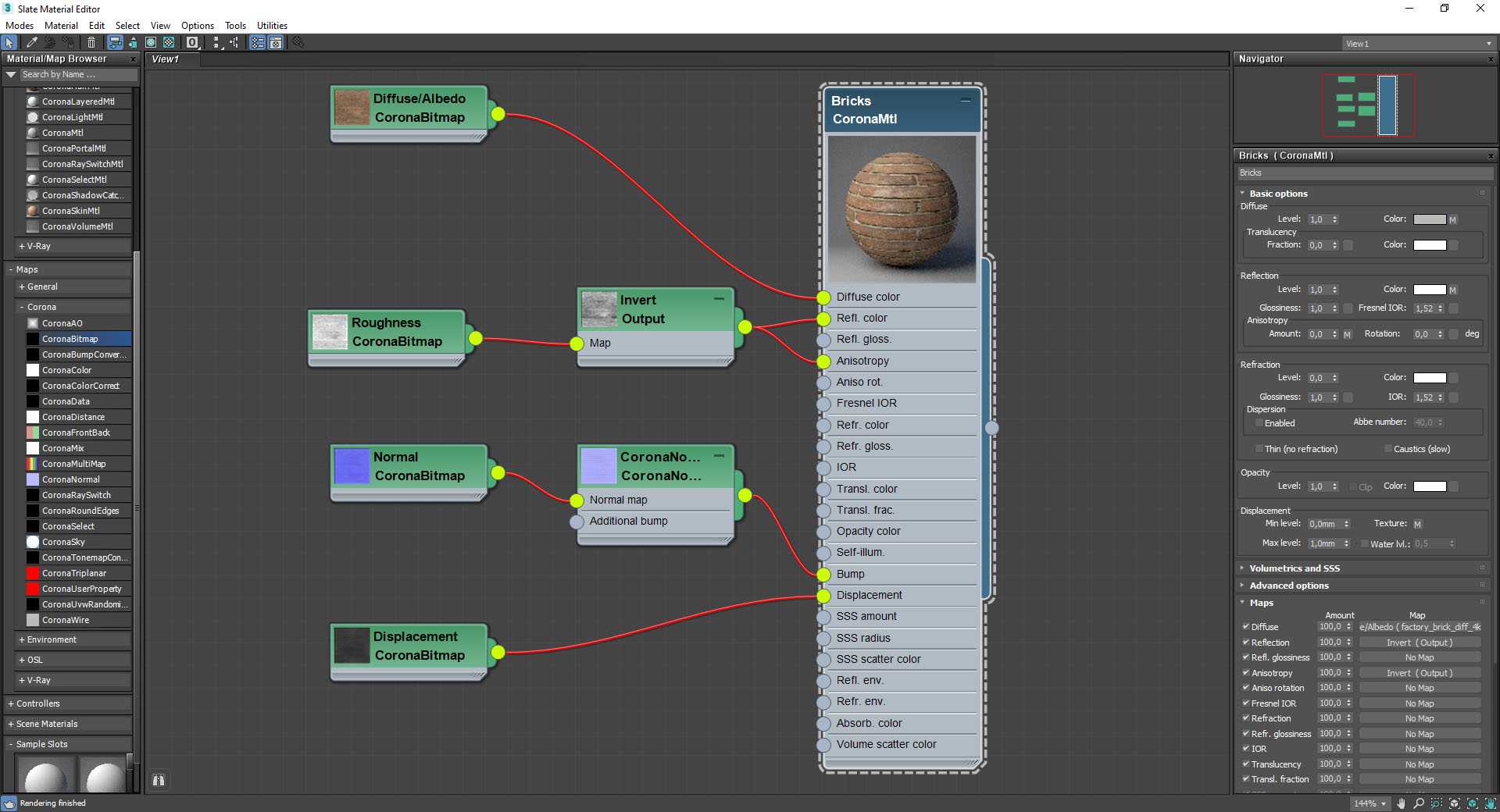Uncheck the Diffuse map checkbox
The image size is (1500, 812).
tap(1246, 627)
